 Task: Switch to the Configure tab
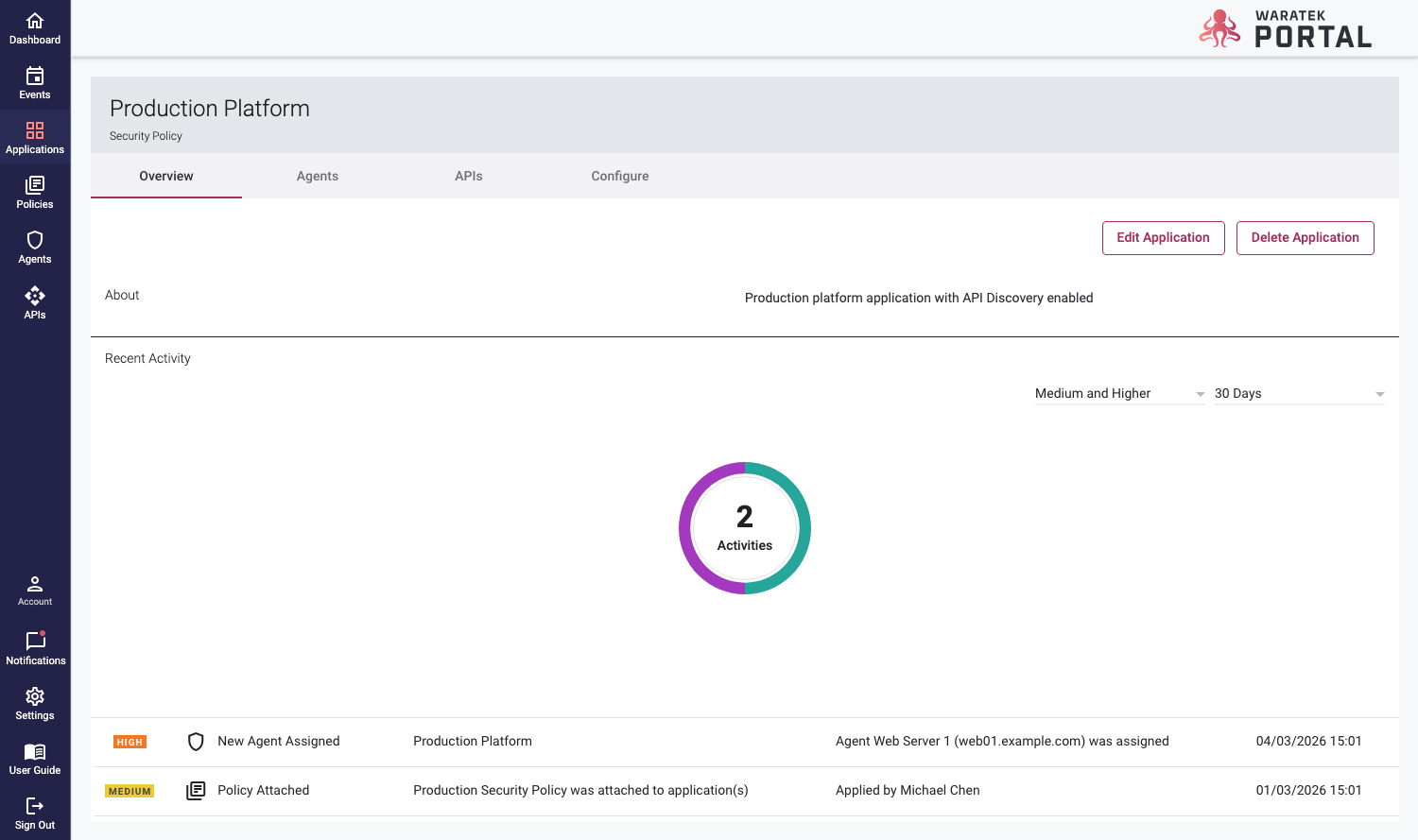[620, 176]
